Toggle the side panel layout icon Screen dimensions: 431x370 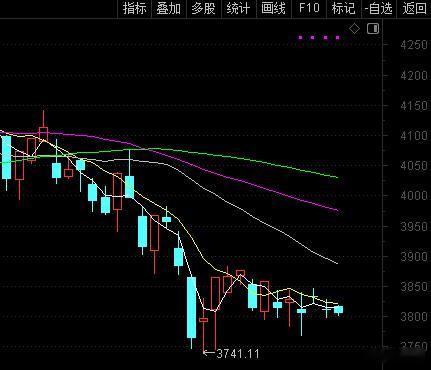(x=373, y=29)
